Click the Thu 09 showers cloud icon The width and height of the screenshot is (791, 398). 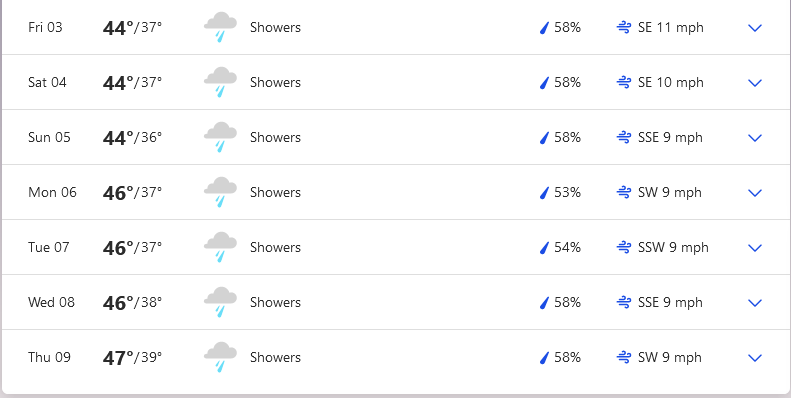(x=220, y=357)
